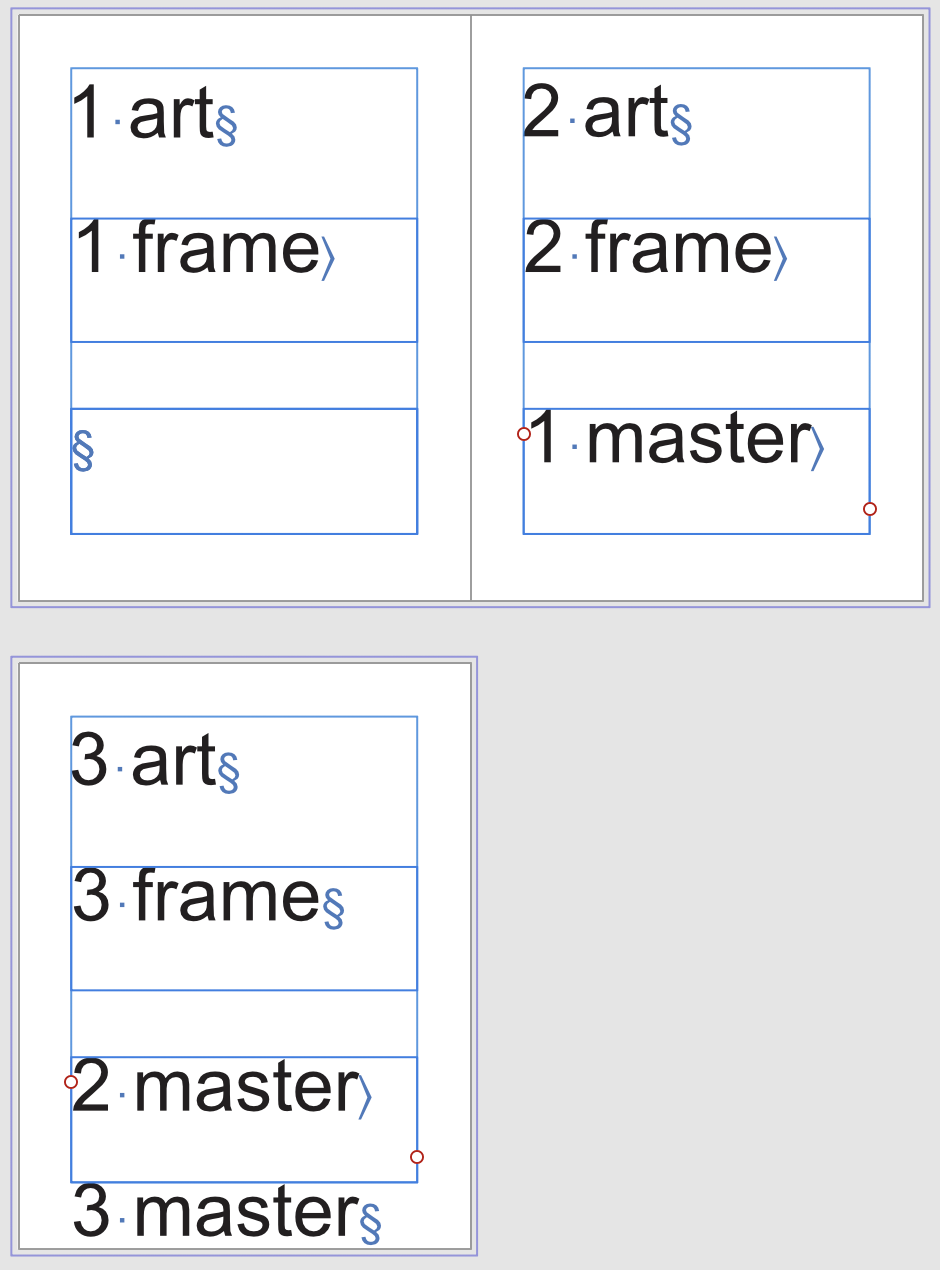
Task: Click on the "2 frame" text
Action: pyautogui.click(x=649, y=249)
